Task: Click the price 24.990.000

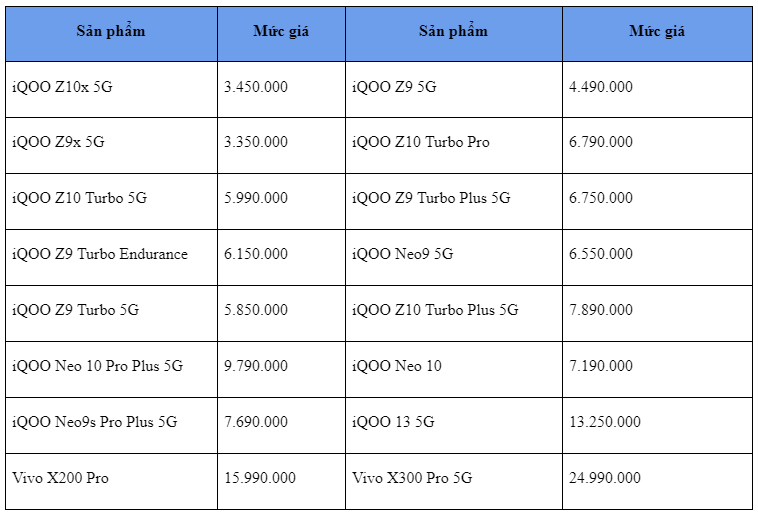Action: pos(605,478)
